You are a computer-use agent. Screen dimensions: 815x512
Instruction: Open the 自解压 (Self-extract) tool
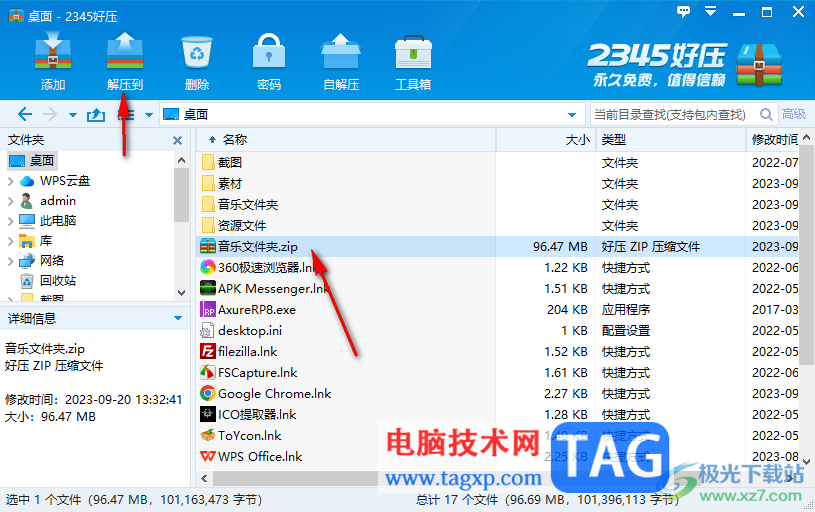click(341, 51)
